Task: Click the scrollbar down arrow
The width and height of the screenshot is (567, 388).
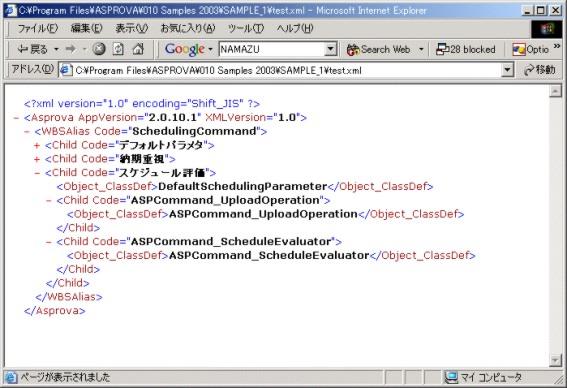Action: coord(555,360)
